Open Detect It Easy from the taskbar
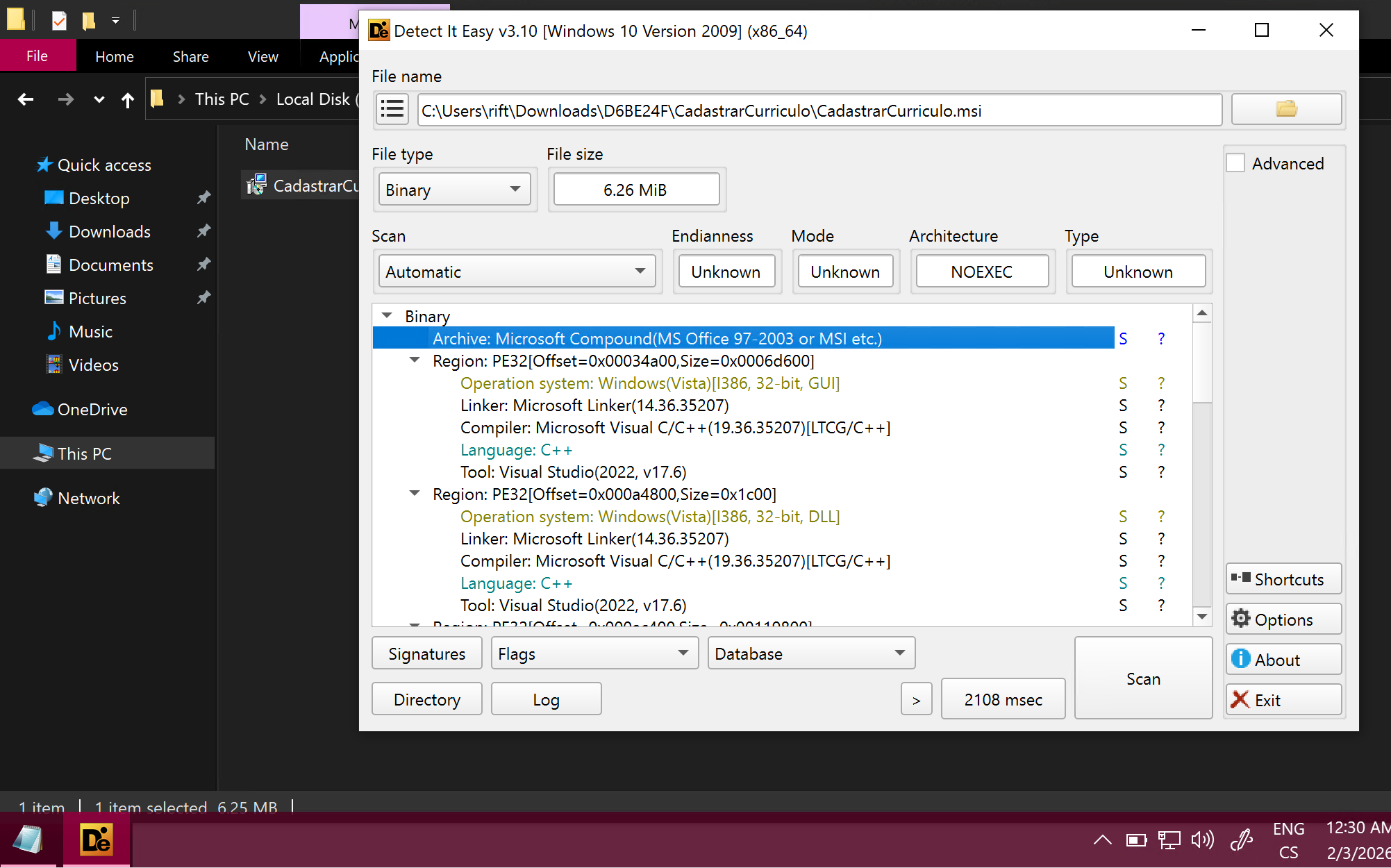This screenshot has height=868, width=1391. tap(97, 840)
